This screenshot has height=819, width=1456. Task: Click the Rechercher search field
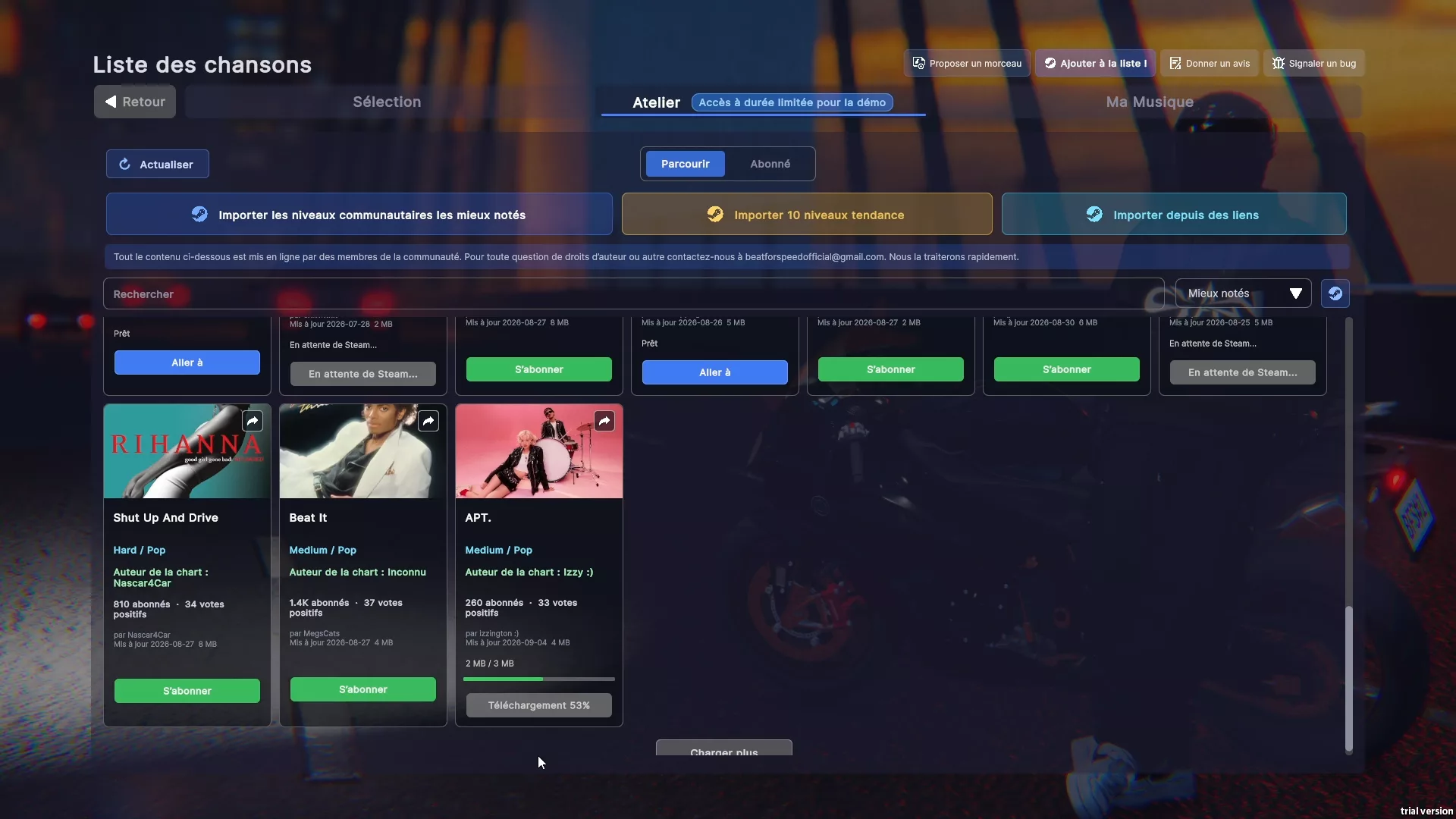[x=634, y=294]
